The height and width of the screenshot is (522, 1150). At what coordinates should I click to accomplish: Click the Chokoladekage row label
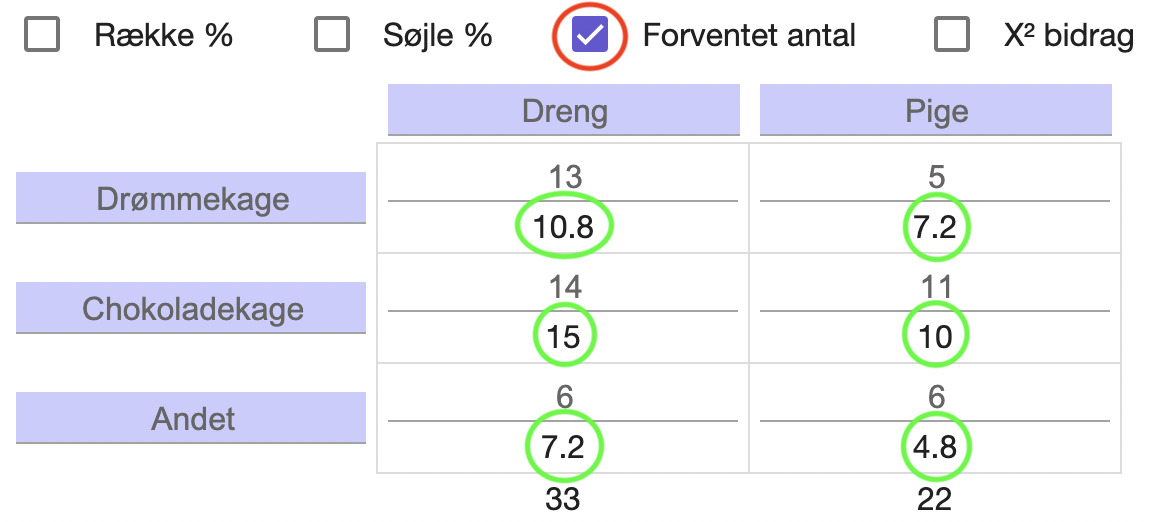(191, 308)
